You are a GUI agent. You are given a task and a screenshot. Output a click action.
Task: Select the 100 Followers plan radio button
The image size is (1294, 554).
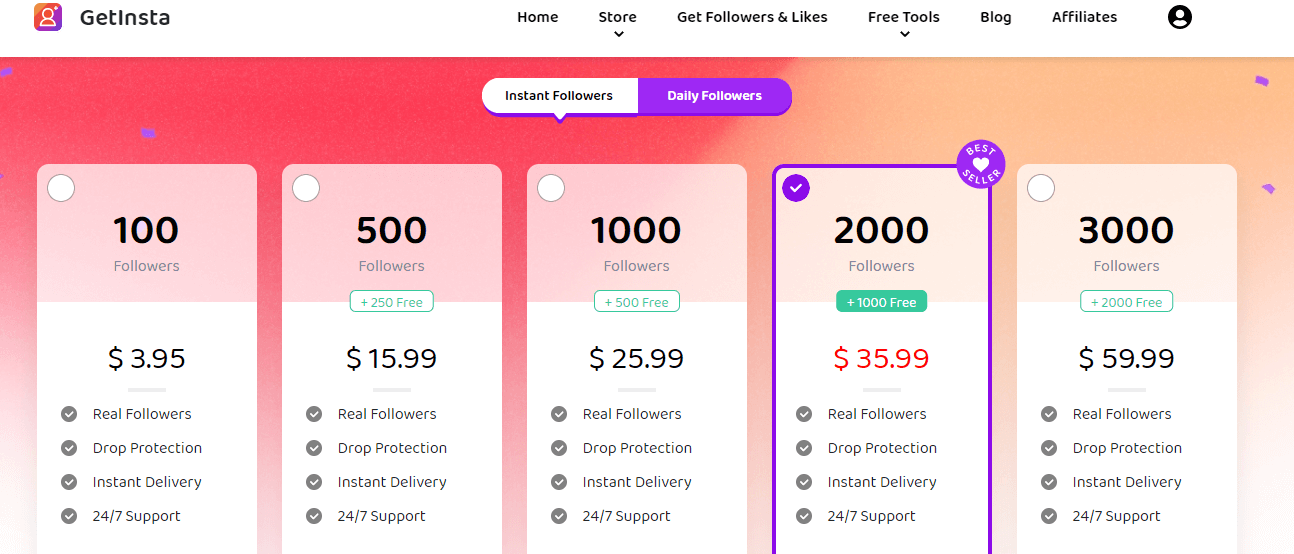61,188
